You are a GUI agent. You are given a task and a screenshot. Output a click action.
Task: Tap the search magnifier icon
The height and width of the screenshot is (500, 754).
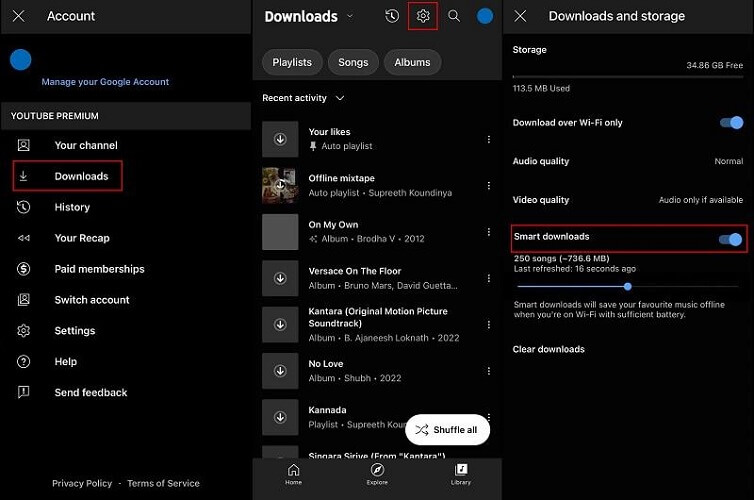(454, 16)
